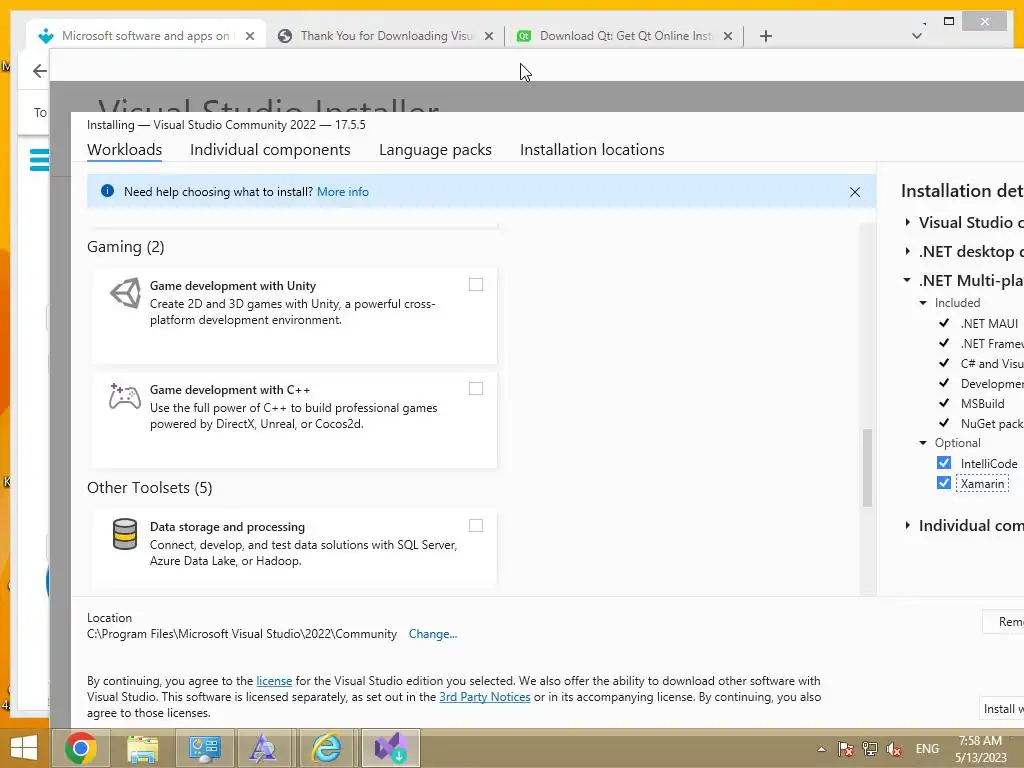Check the Data storage and processing workload
Screen dimensions: 1024x768
(x=476, y=526)
